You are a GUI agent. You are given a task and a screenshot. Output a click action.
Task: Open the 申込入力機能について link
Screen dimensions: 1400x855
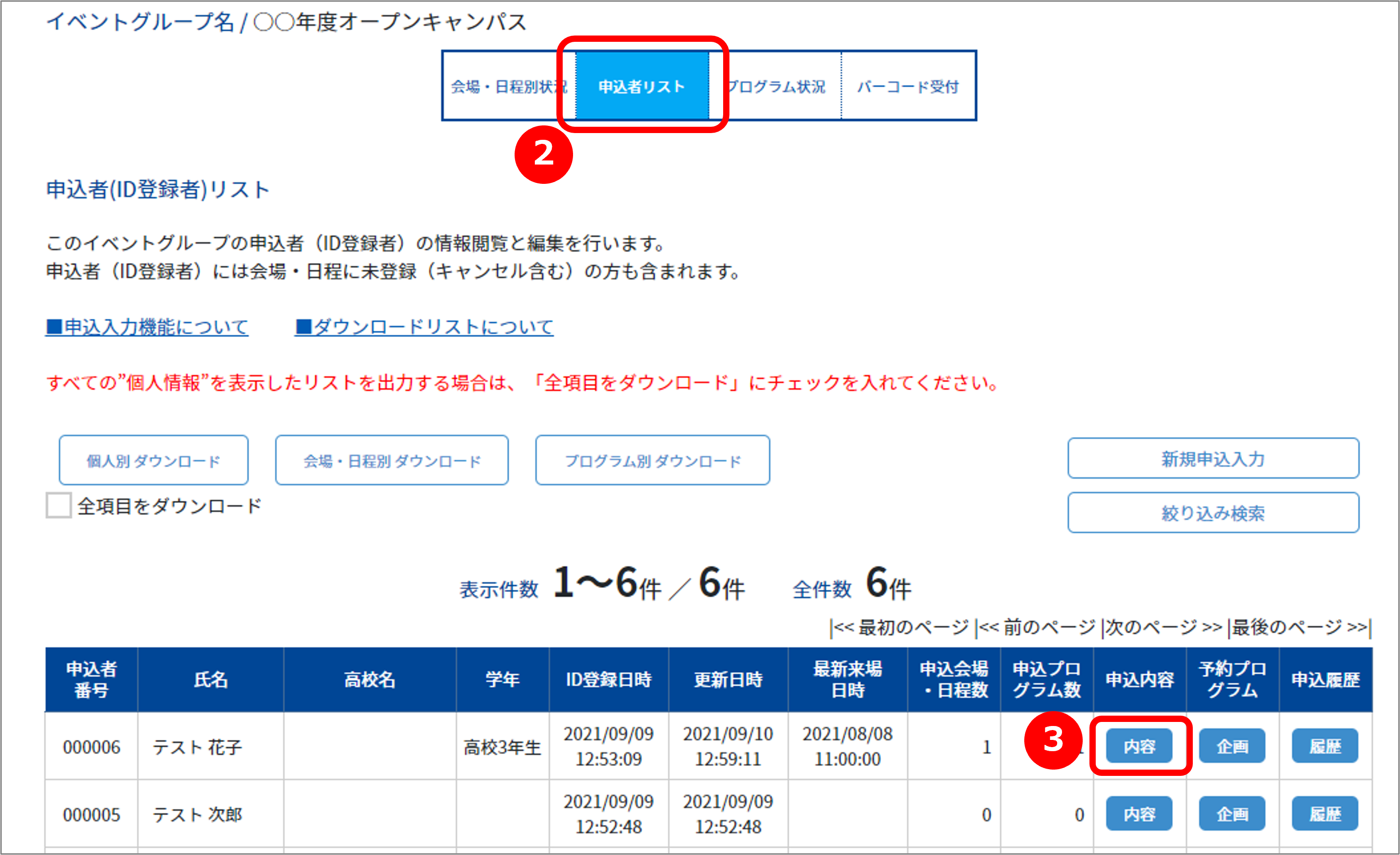point(147,327)
